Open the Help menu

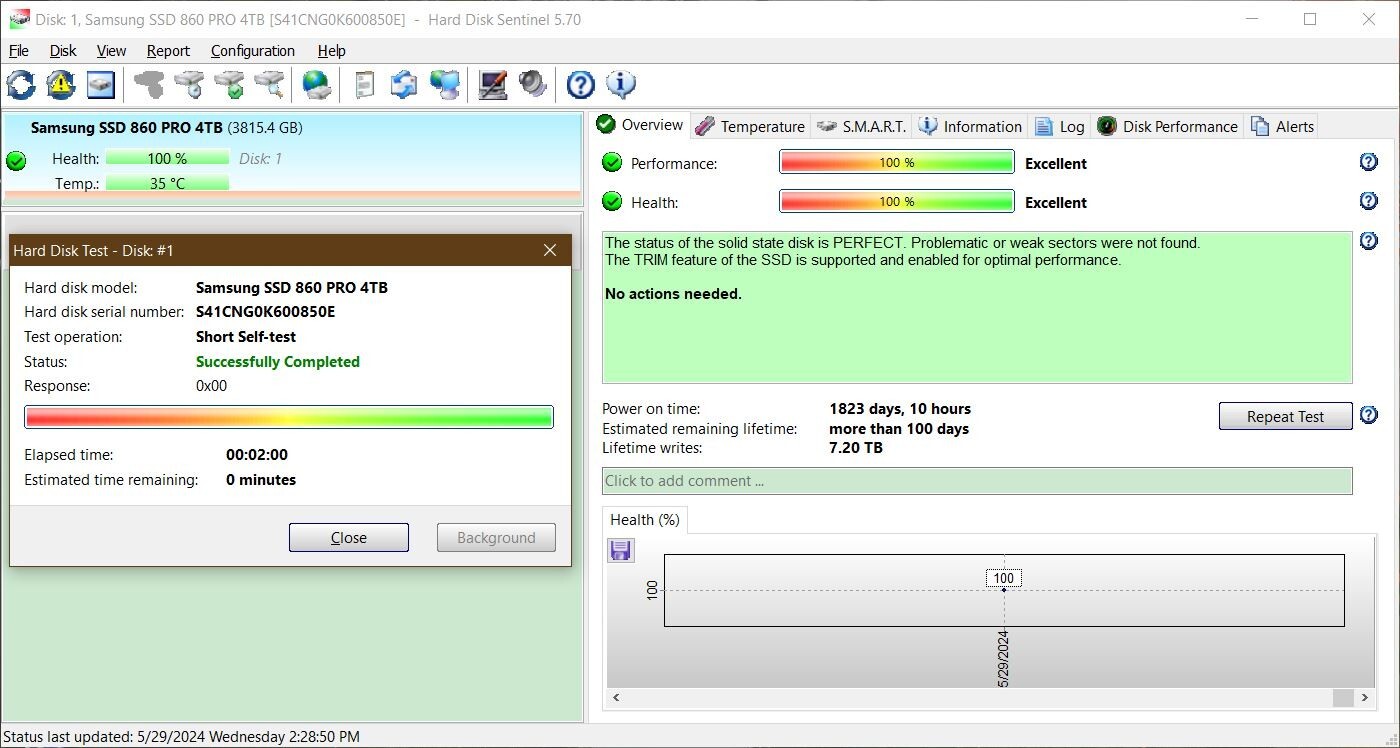point(331,51)
